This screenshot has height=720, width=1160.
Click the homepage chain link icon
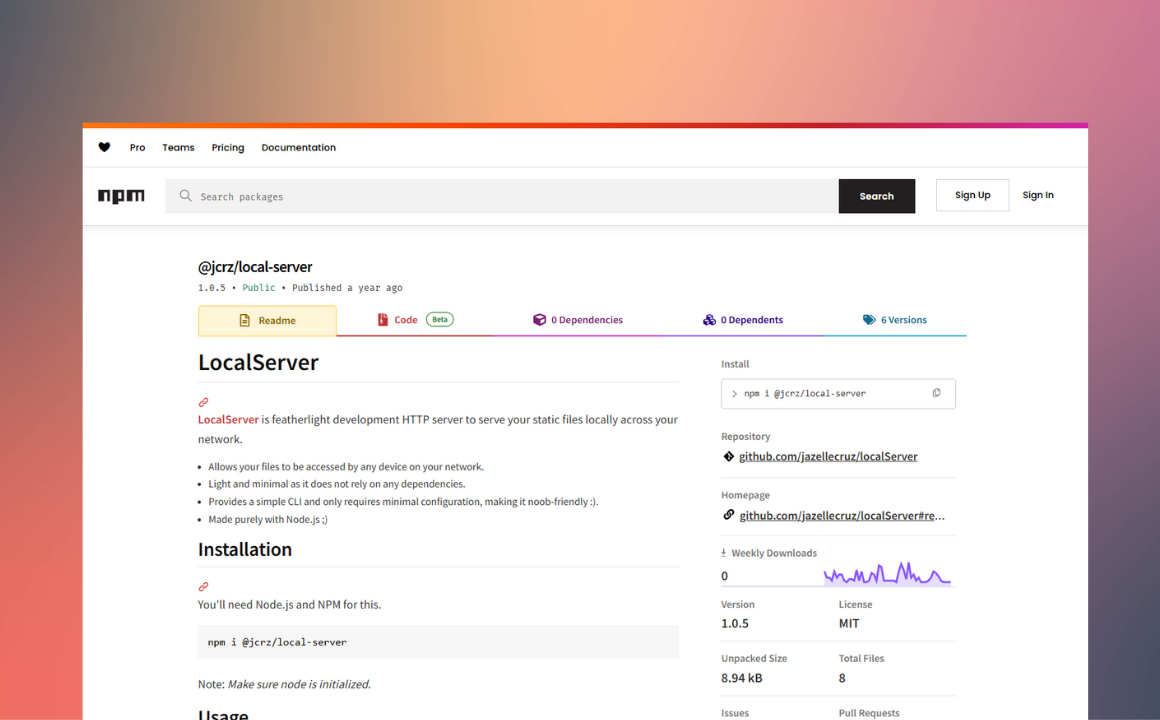pyautogui.click(x=728, y=516)
